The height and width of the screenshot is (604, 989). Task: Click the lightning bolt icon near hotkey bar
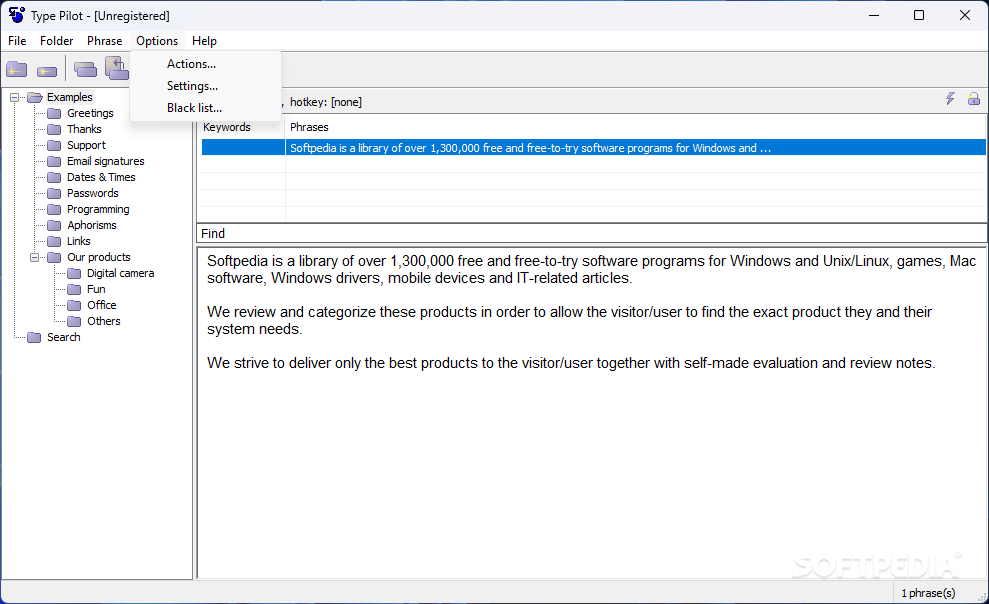click(x=951, y=98)
